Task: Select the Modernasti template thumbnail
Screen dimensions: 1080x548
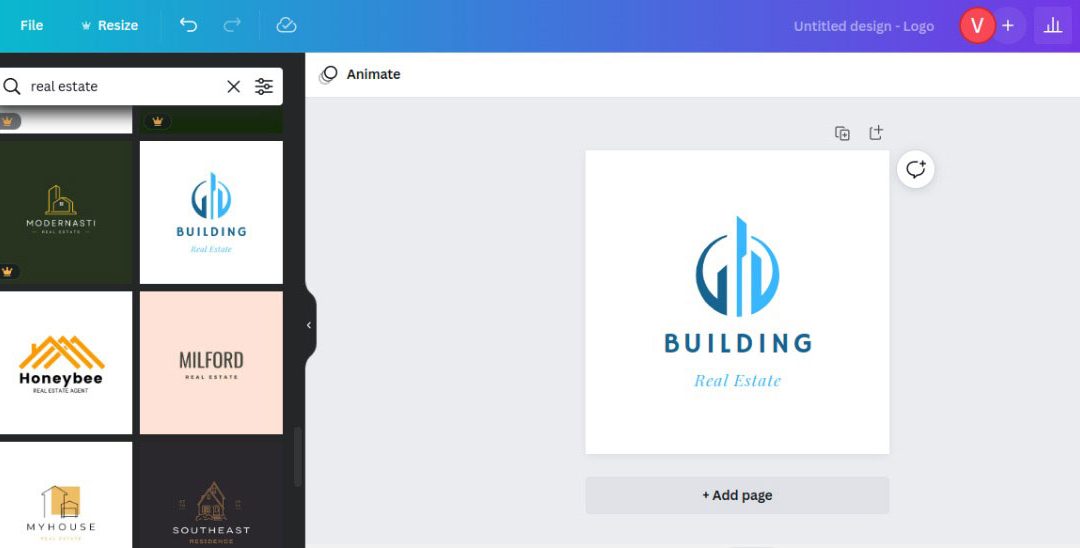Action: pyautogui.click(x=65, y=212)
